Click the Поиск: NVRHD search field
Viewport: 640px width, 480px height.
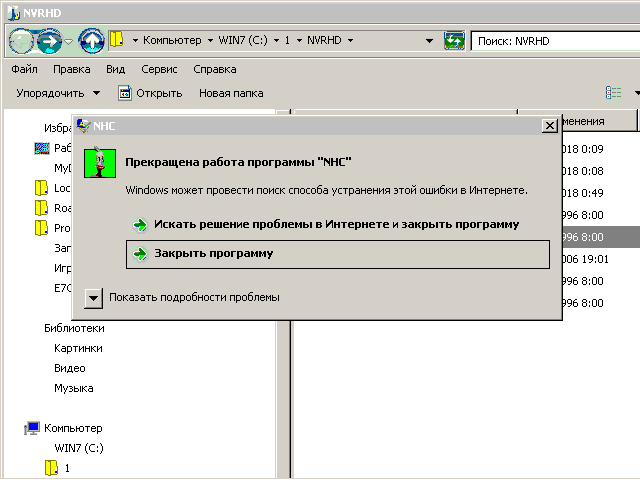click(555, 41)
